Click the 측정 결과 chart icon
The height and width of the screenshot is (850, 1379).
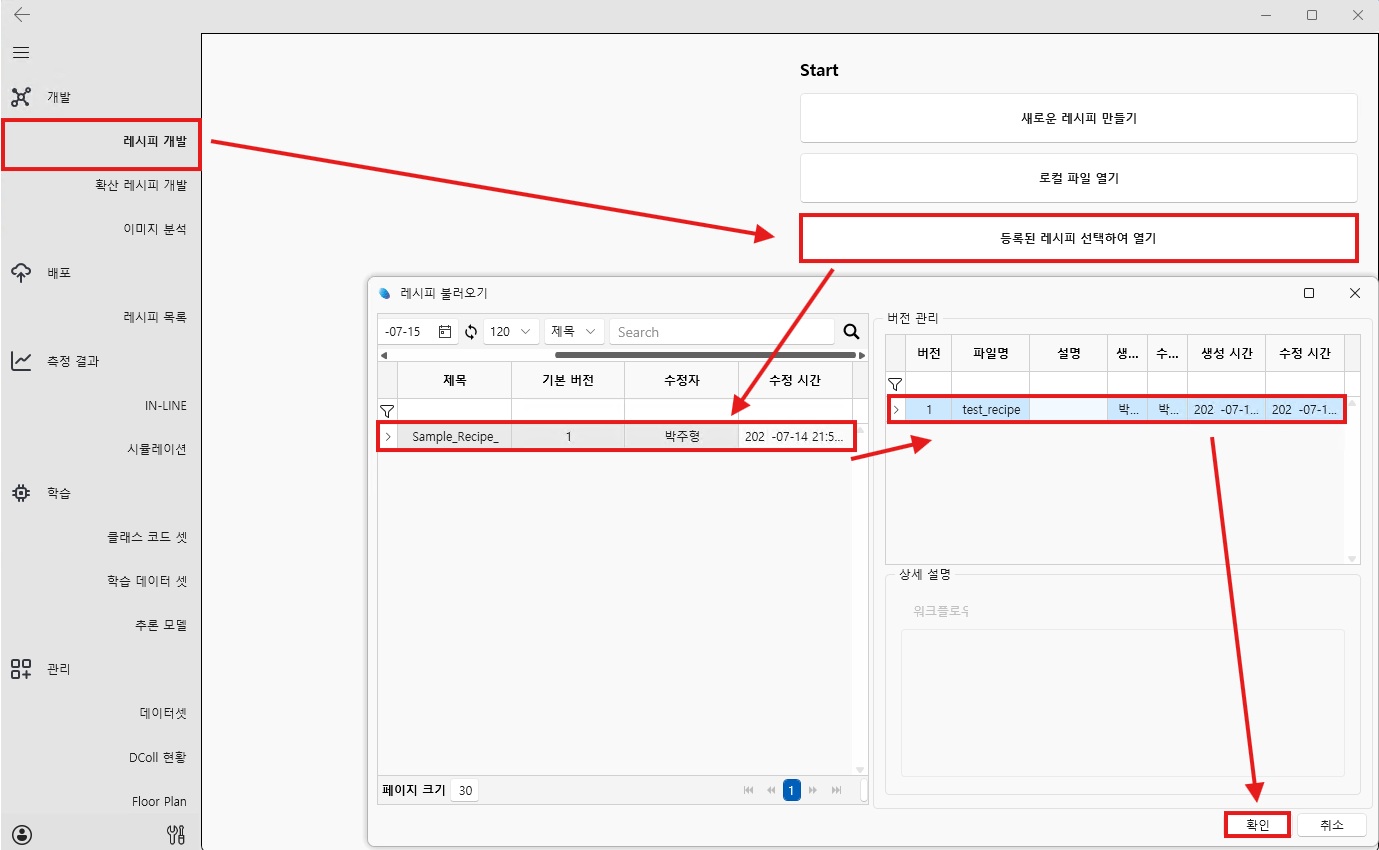[x=20, y=360]
